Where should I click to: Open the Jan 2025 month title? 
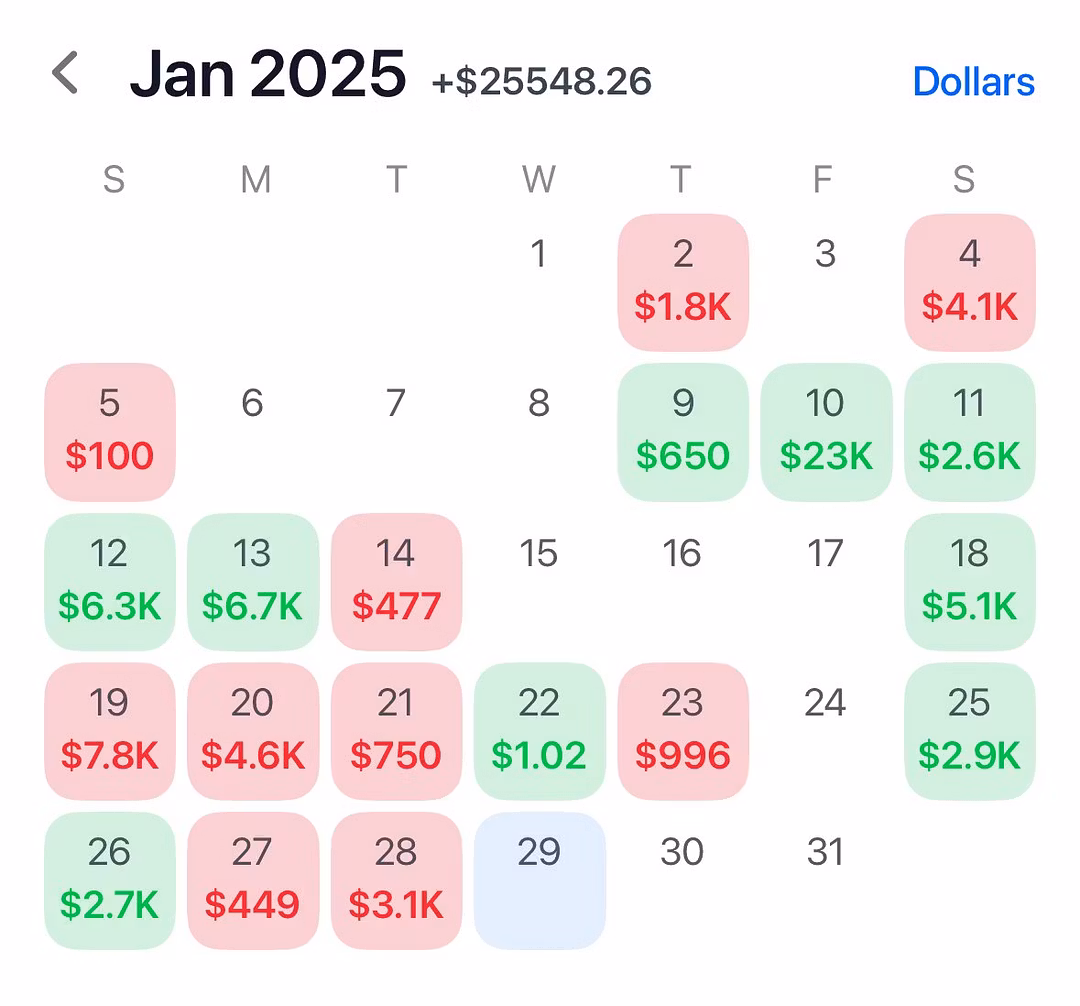click(x=267, y=74)
